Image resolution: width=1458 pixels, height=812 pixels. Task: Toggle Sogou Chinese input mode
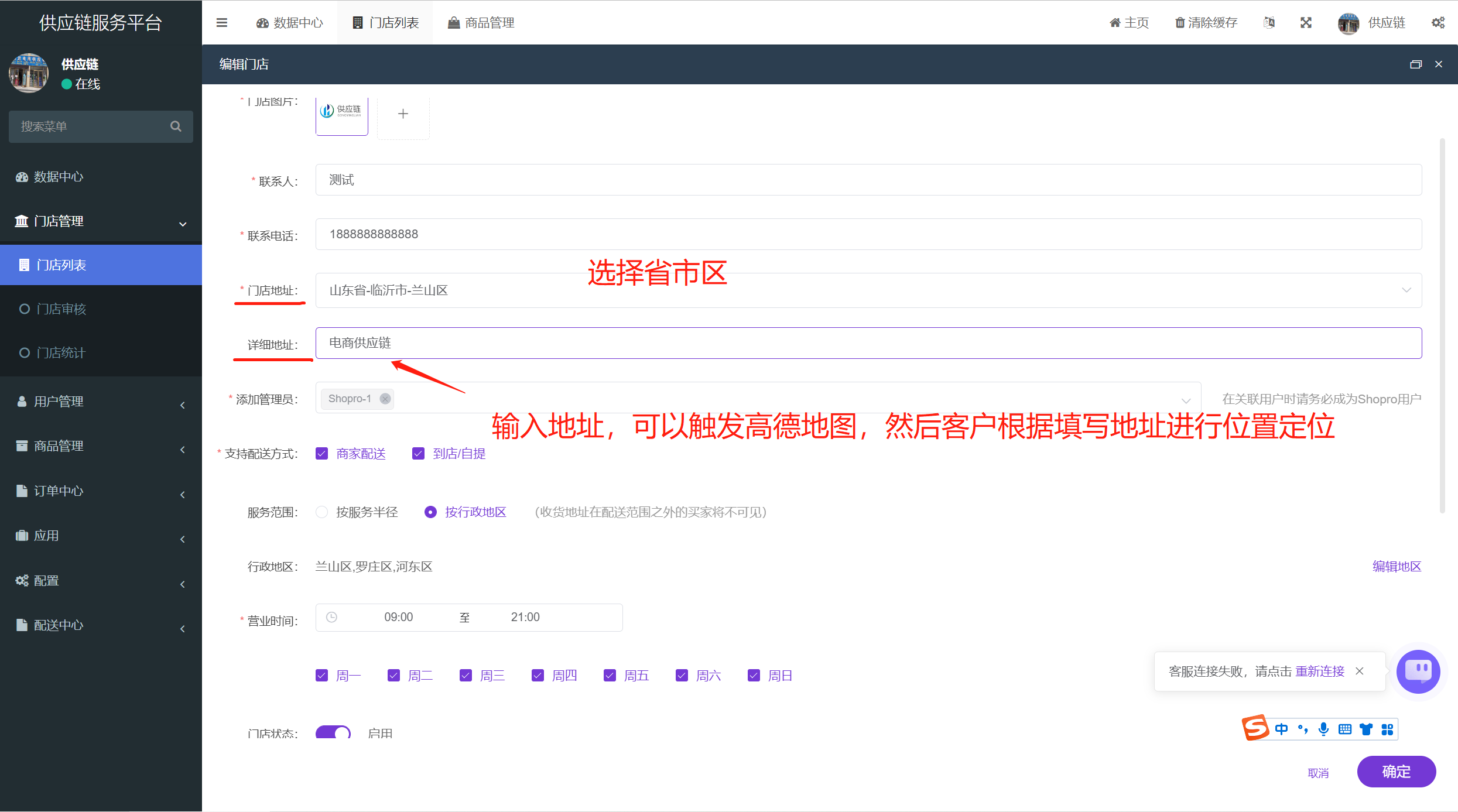tap(1281, 729)
